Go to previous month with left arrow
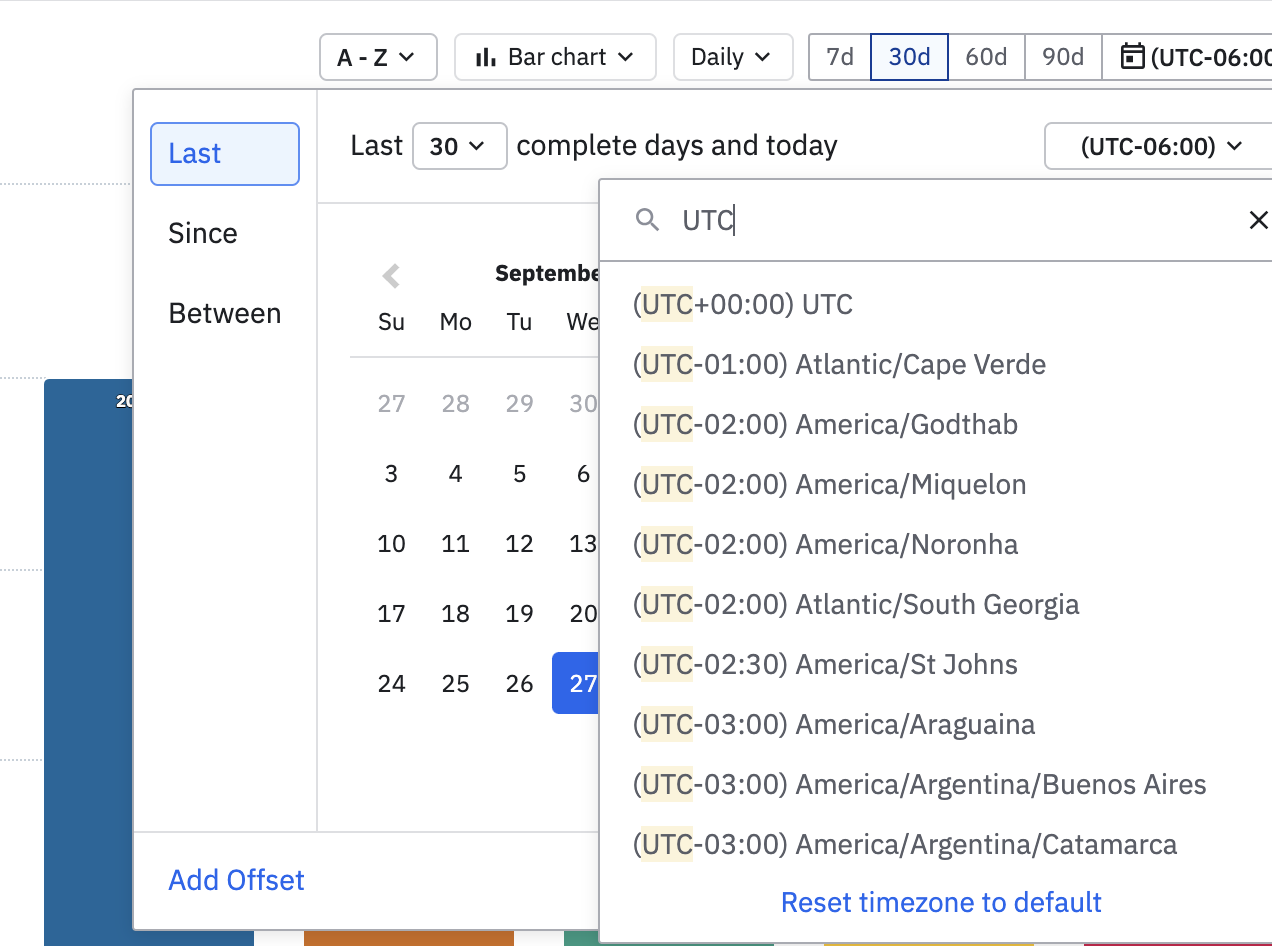This screenshot has width=1272, height=946. 391,275
